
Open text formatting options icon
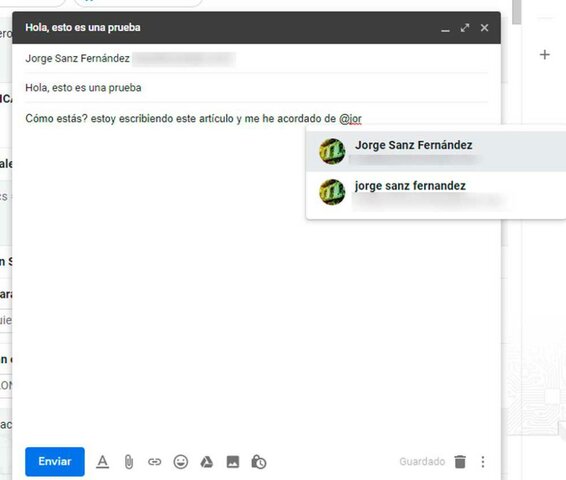point(103,462)
